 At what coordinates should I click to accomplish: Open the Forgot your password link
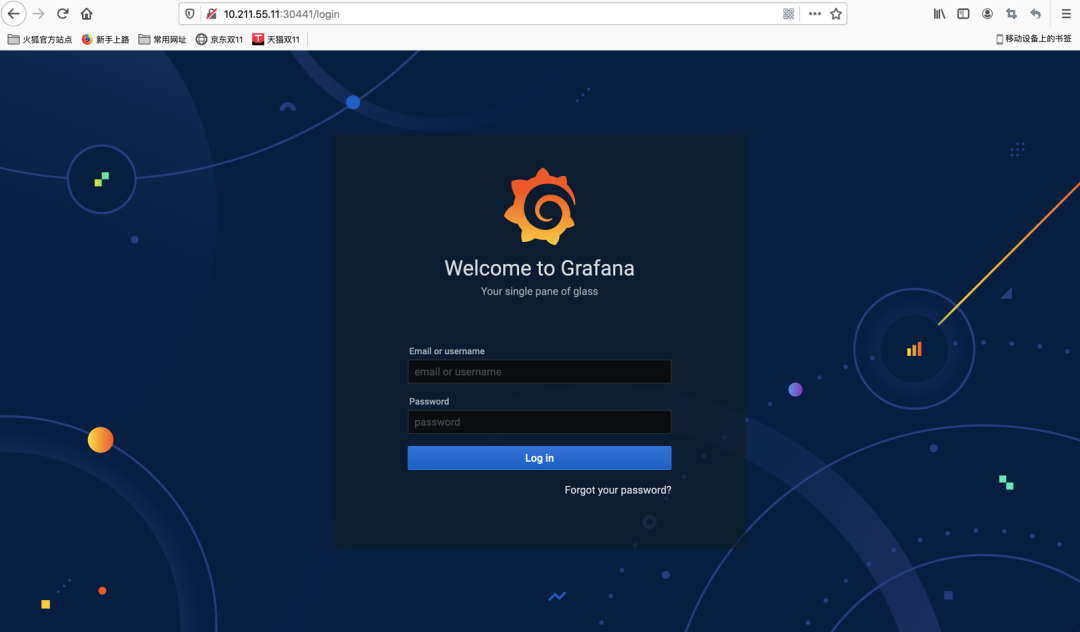point(618,490)
